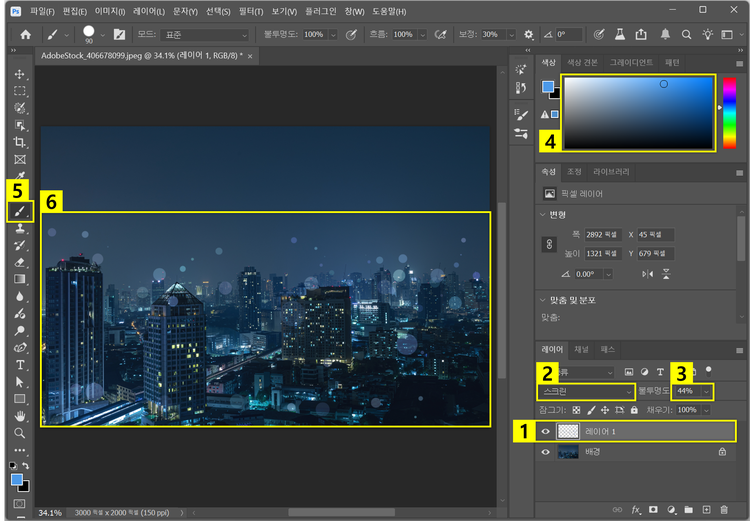Select the Zoom magnifier tool
Image resolution: width=750 pixels, height=521 pixels.
pos(20,433)
